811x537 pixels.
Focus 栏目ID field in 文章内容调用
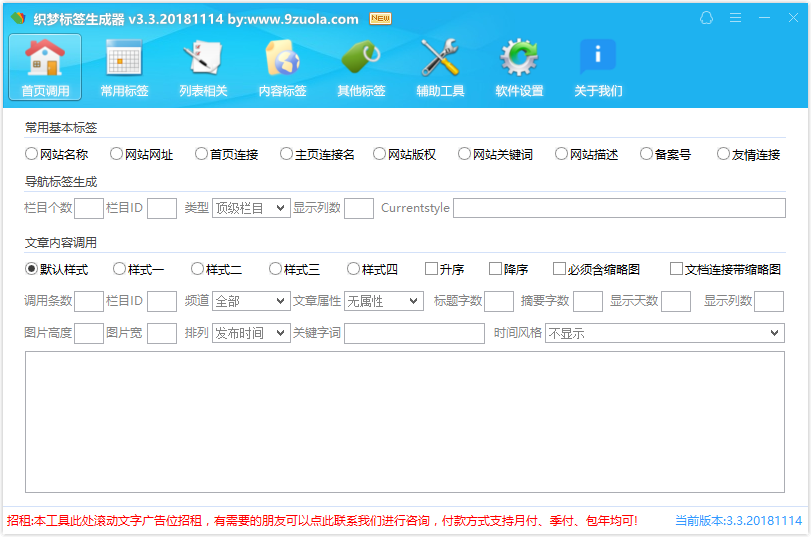click(162, 301)
